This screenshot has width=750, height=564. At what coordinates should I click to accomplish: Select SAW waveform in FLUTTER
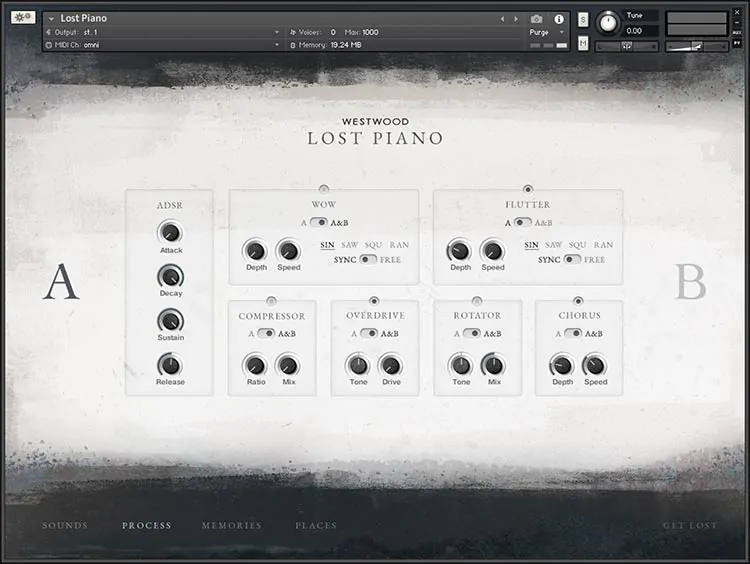(x=553, y=245)
